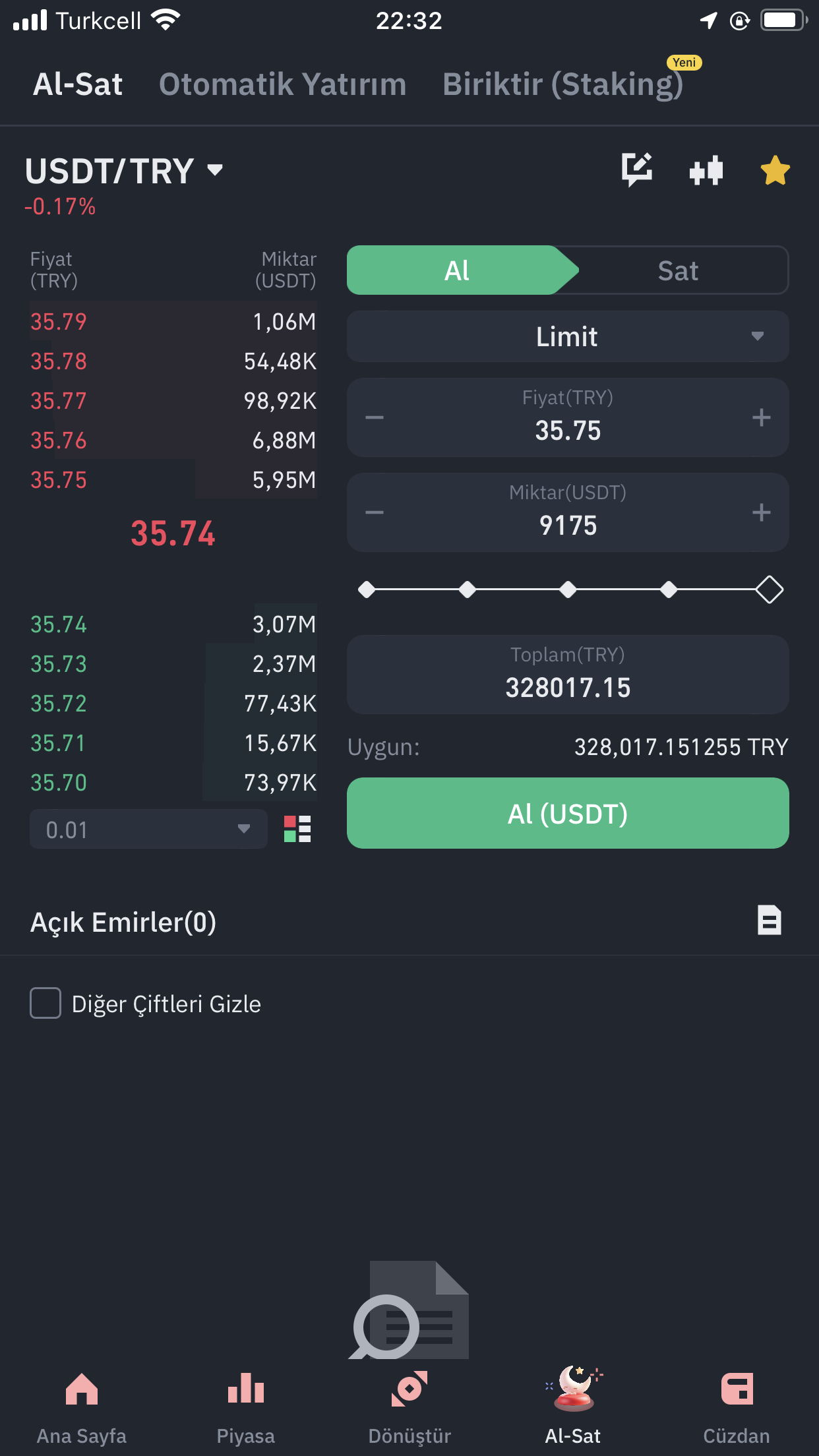Open the chat feedback icon

tap(636, 169)
